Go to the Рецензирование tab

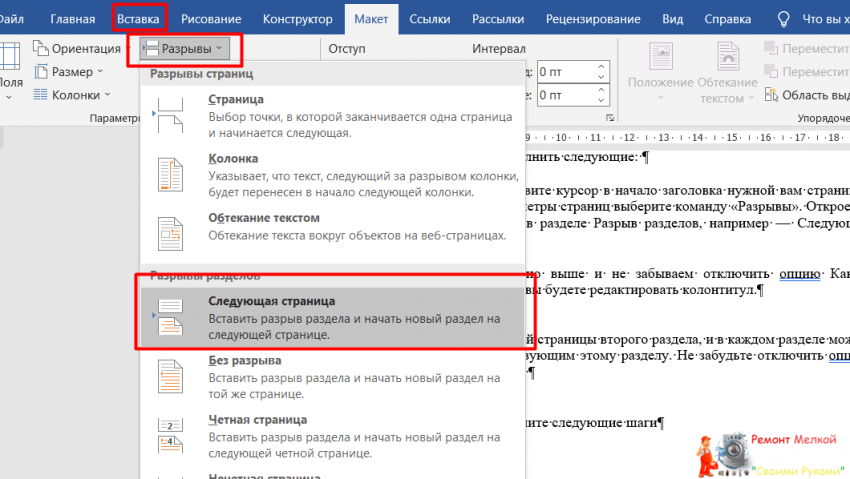(x=579, y=19)
